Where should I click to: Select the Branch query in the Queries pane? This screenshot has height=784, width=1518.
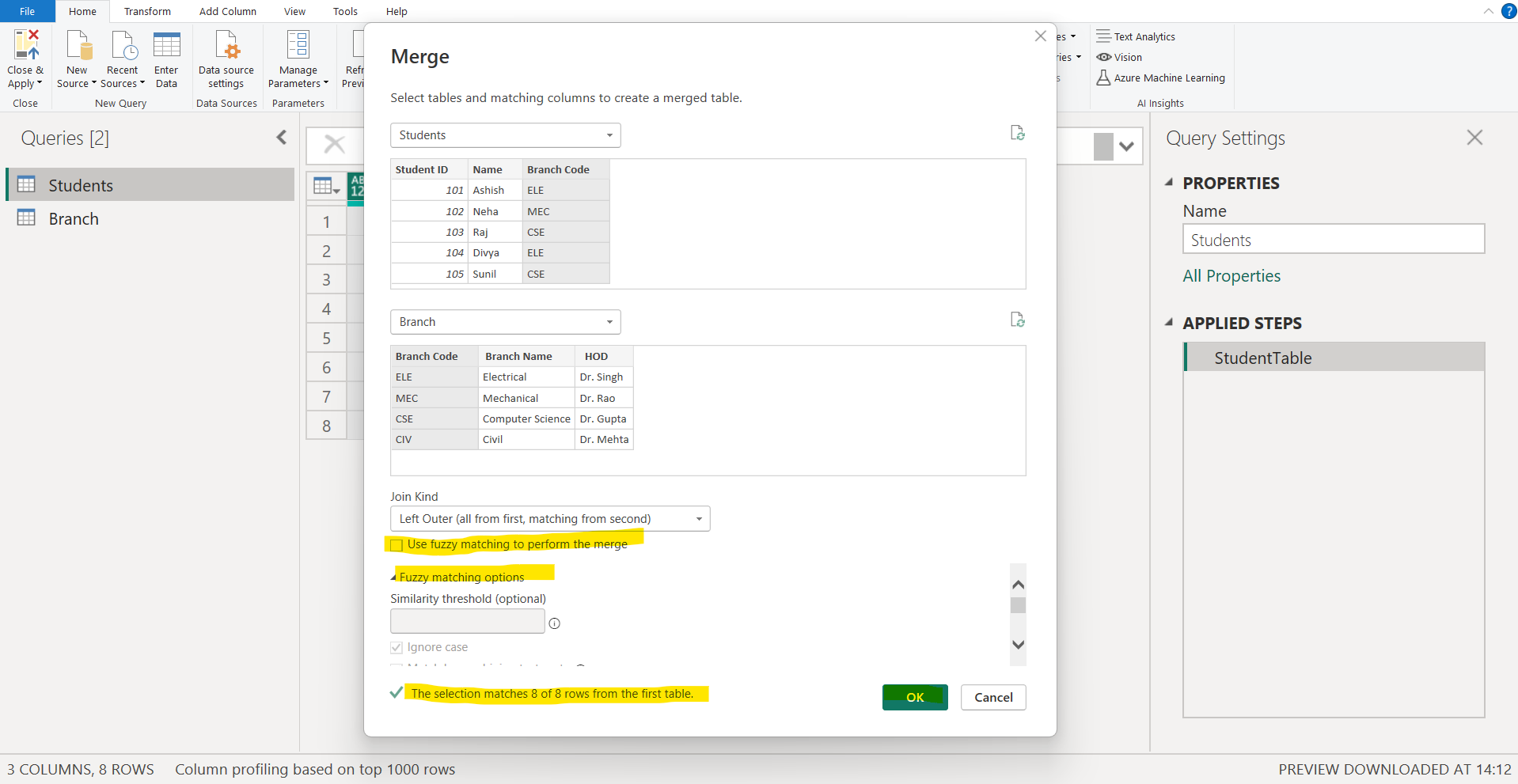[x=74, y=218]
